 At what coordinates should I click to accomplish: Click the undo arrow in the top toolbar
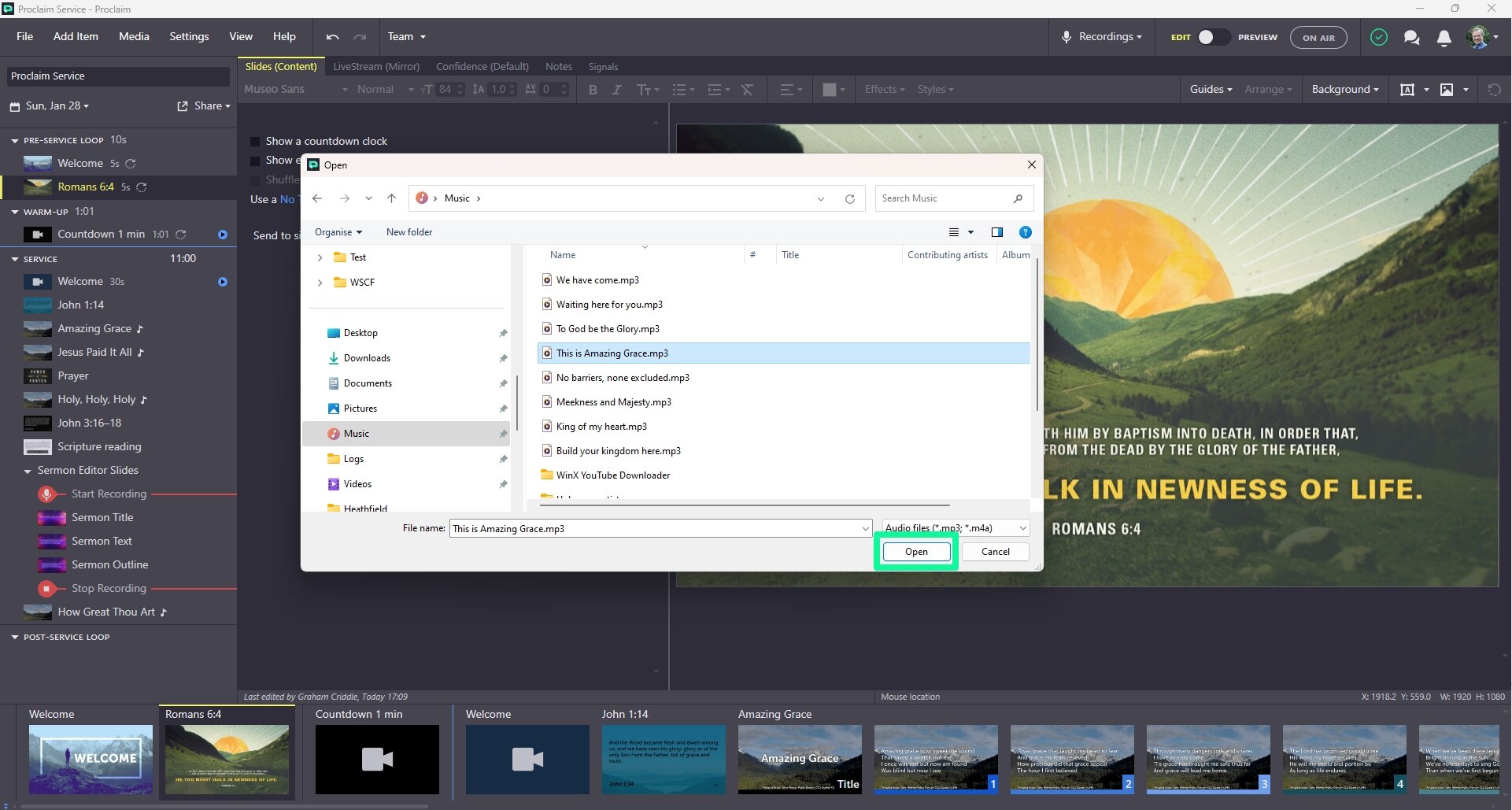point(331,36)
